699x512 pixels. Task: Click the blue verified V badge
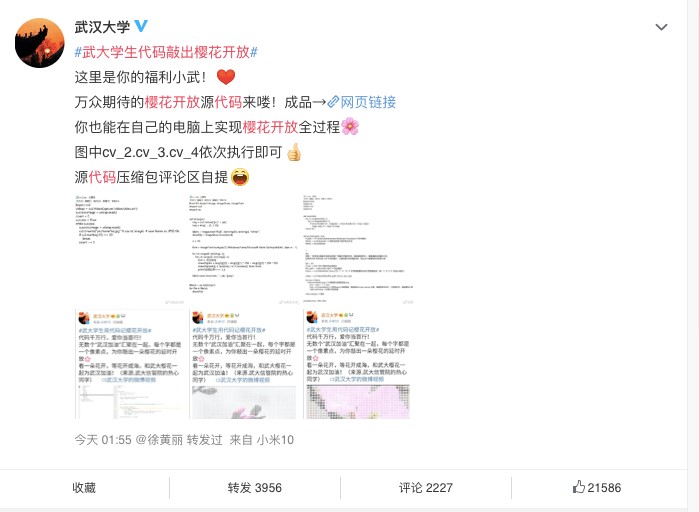(x=141, y=26)
